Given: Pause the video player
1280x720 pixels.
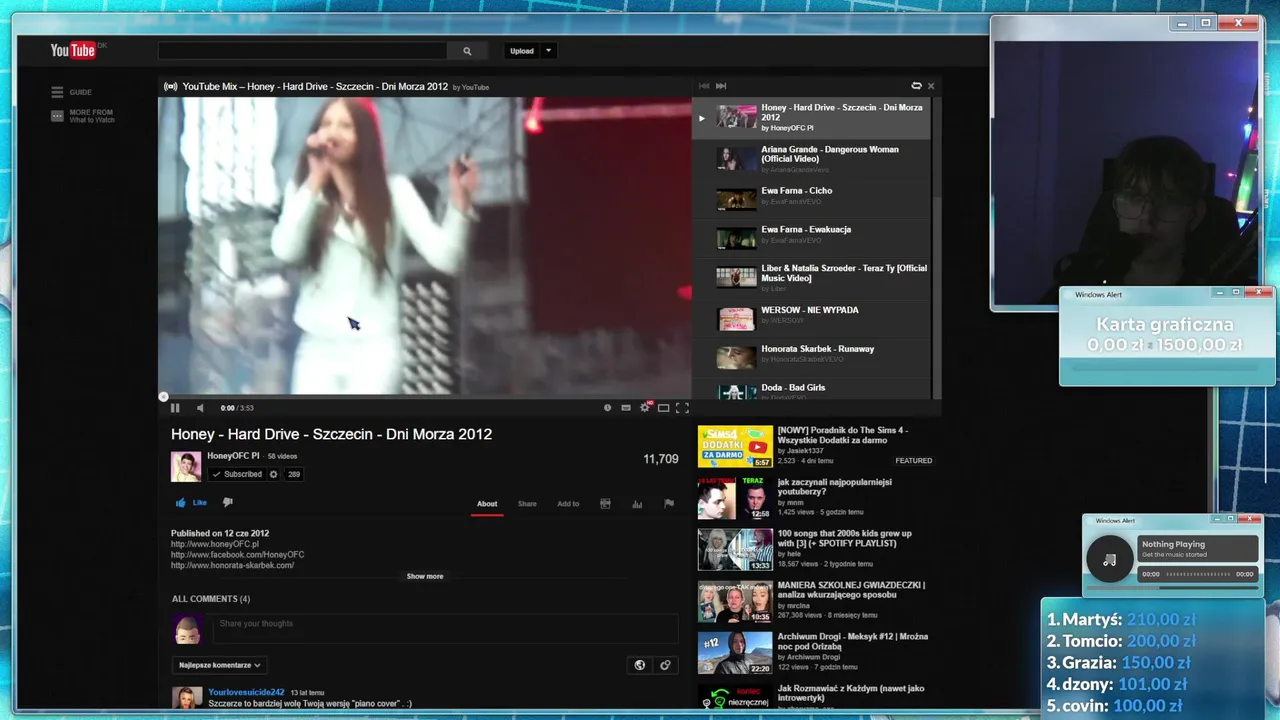Looking at the screenshot, I should coord(175,408).
